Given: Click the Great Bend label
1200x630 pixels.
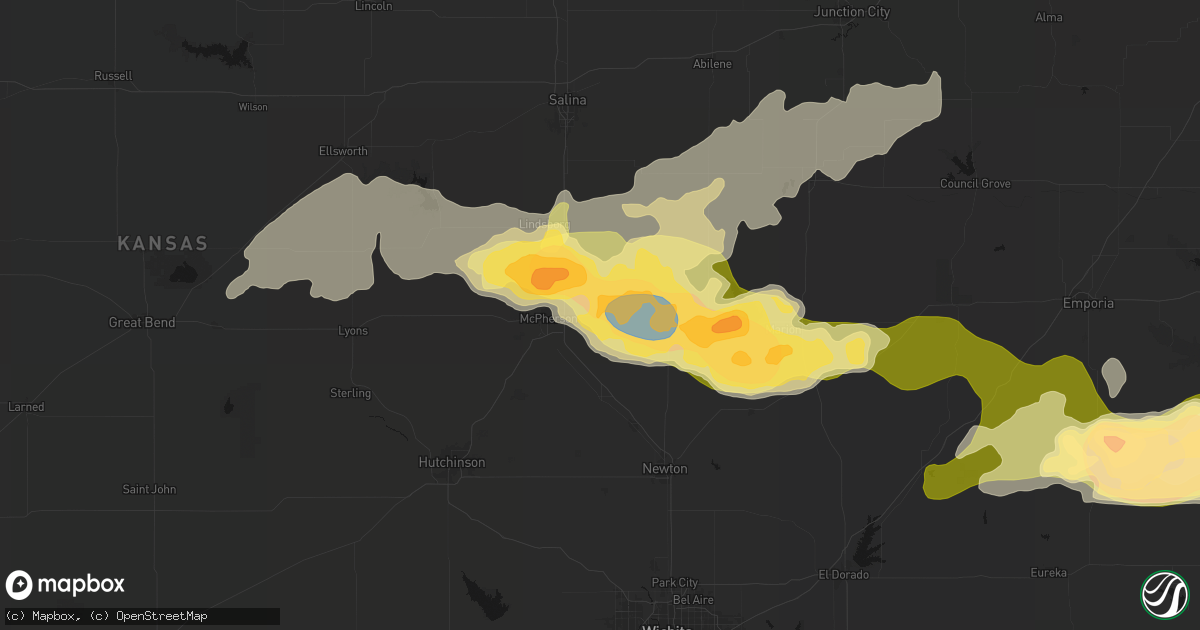Looking at the screenshot, I should click(x=142, y=322).
